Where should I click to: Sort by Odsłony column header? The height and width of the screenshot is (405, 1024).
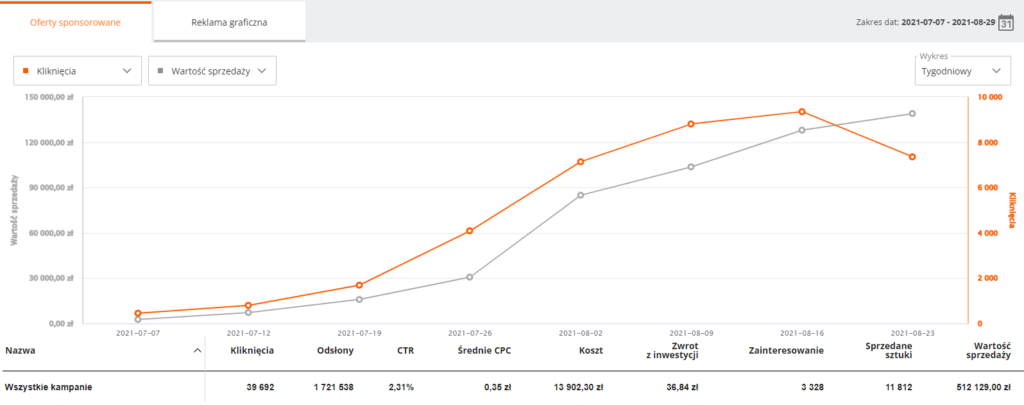333,350
